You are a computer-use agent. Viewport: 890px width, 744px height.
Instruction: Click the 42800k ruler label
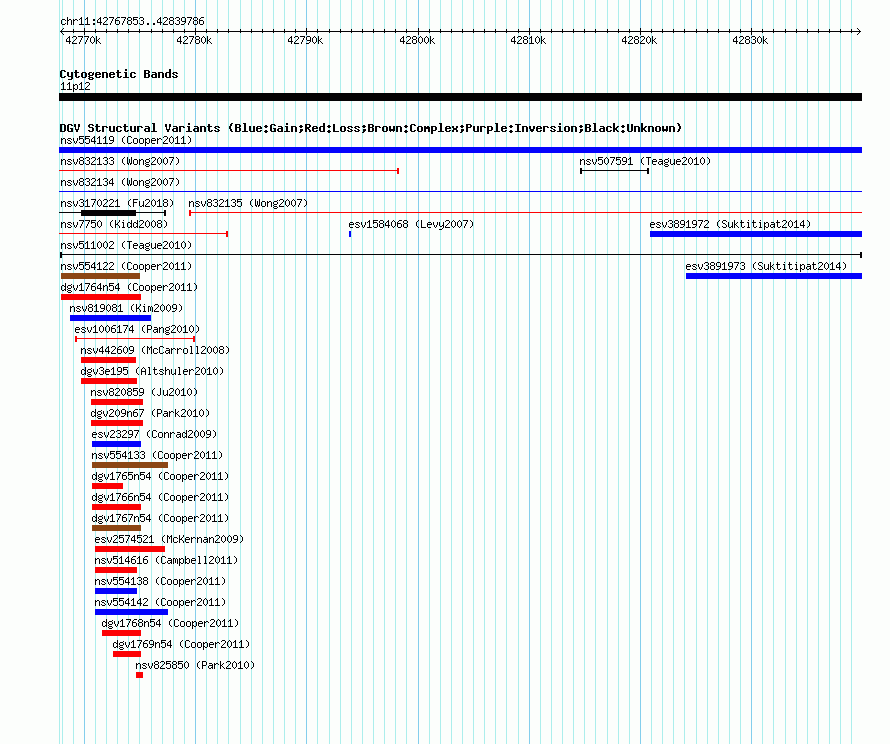click(417, 40)
